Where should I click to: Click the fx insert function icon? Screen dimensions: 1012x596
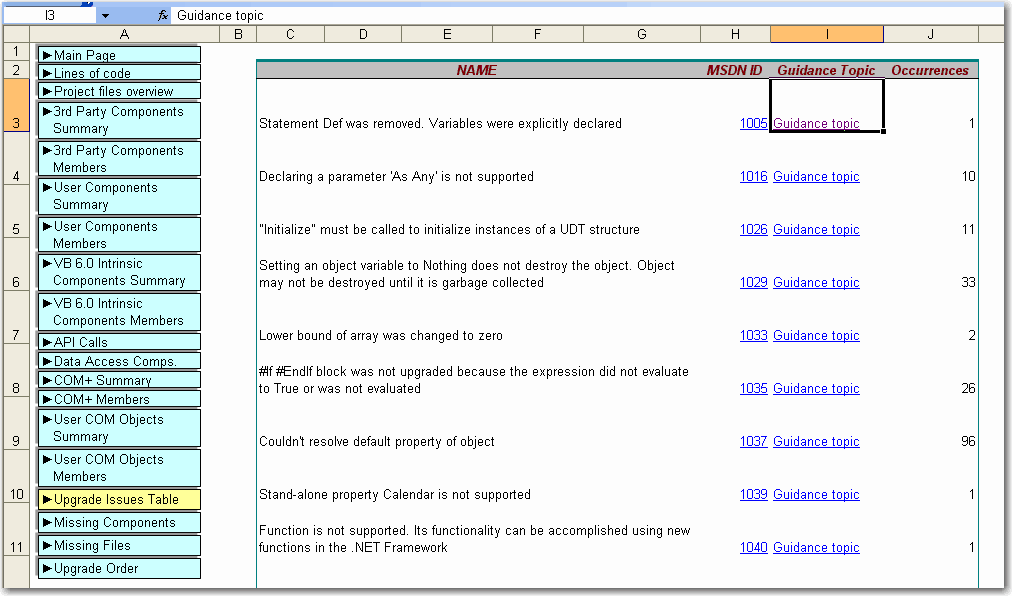pyautogui.click(x=162, y=16)
